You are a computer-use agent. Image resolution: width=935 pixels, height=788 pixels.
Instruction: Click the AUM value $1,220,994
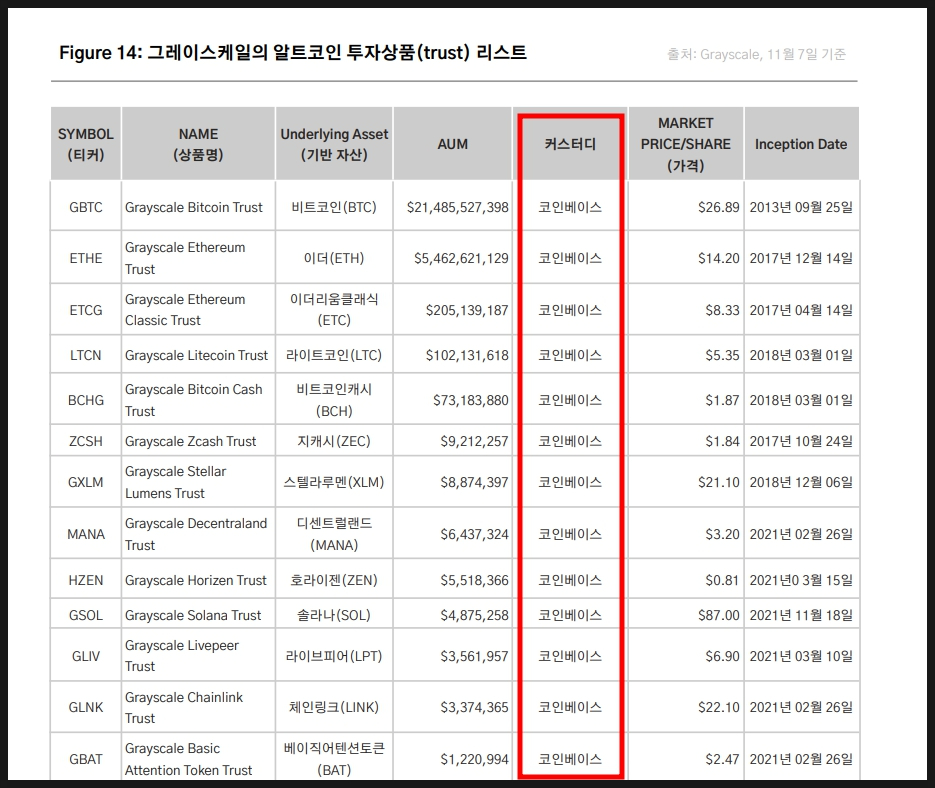[474, 759]
